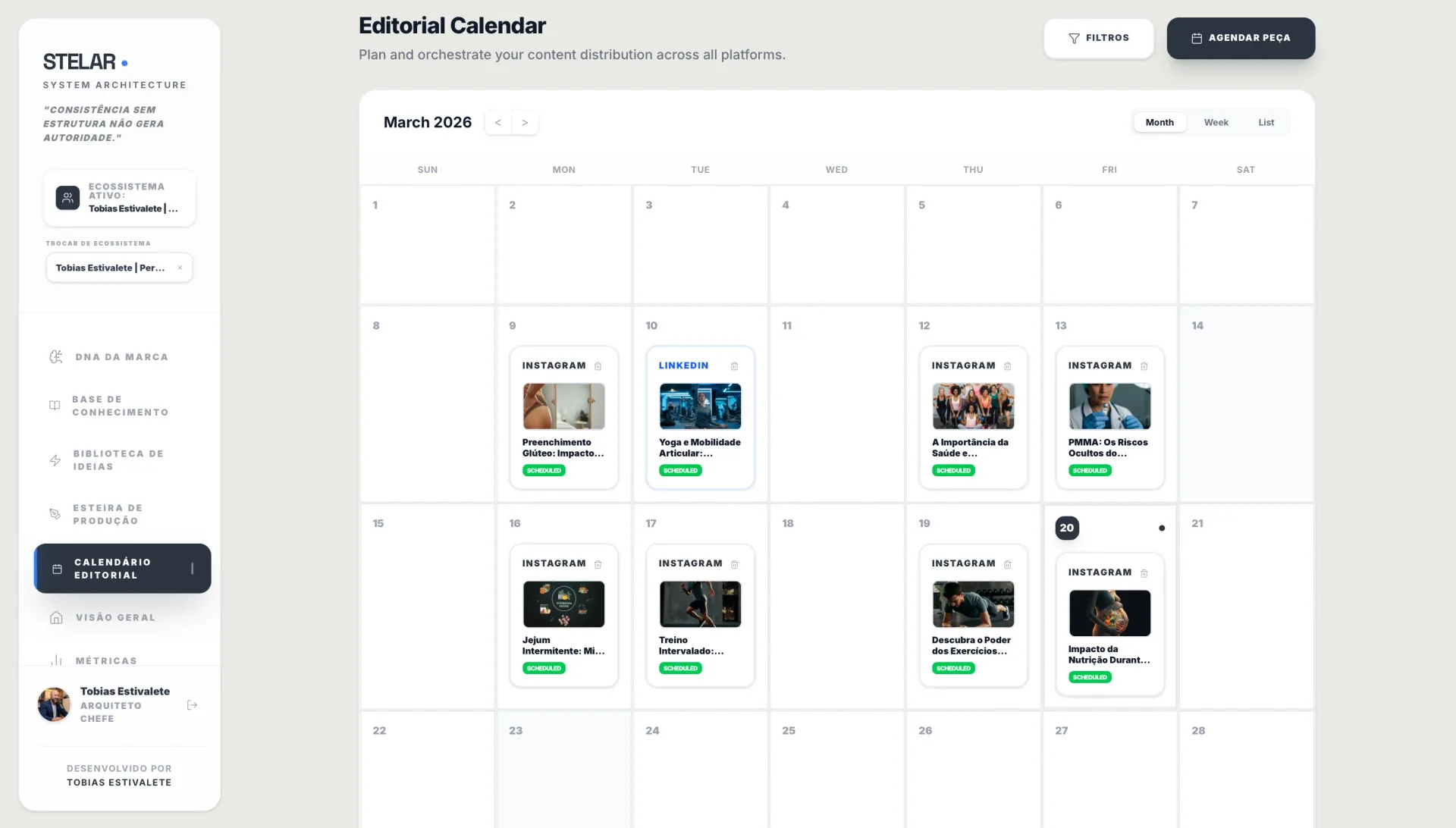The image size is (1456, 828).
Task: Switch to the Week view
Action: (1216, 122)
